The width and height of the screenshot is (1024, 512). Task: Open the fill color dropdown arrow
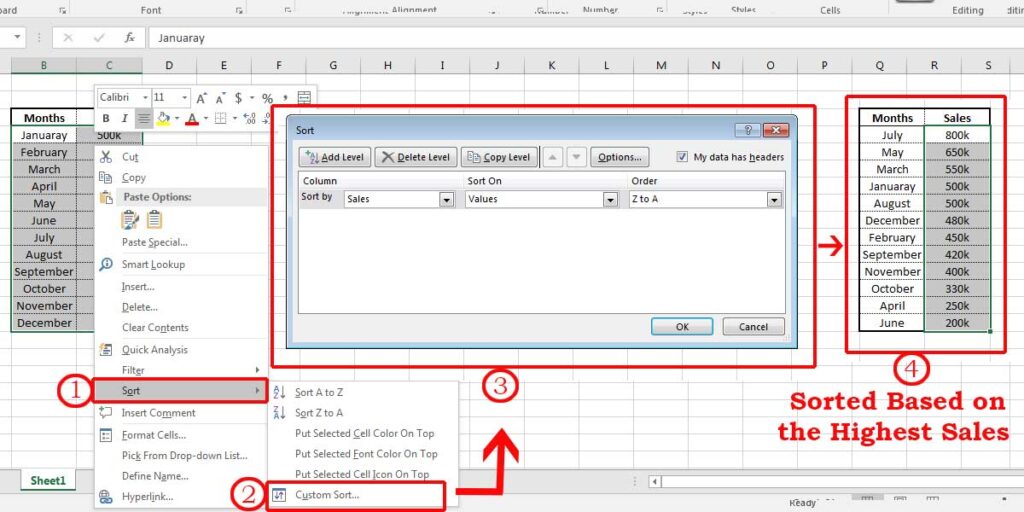pyautogui.click(x=176, y=119)
